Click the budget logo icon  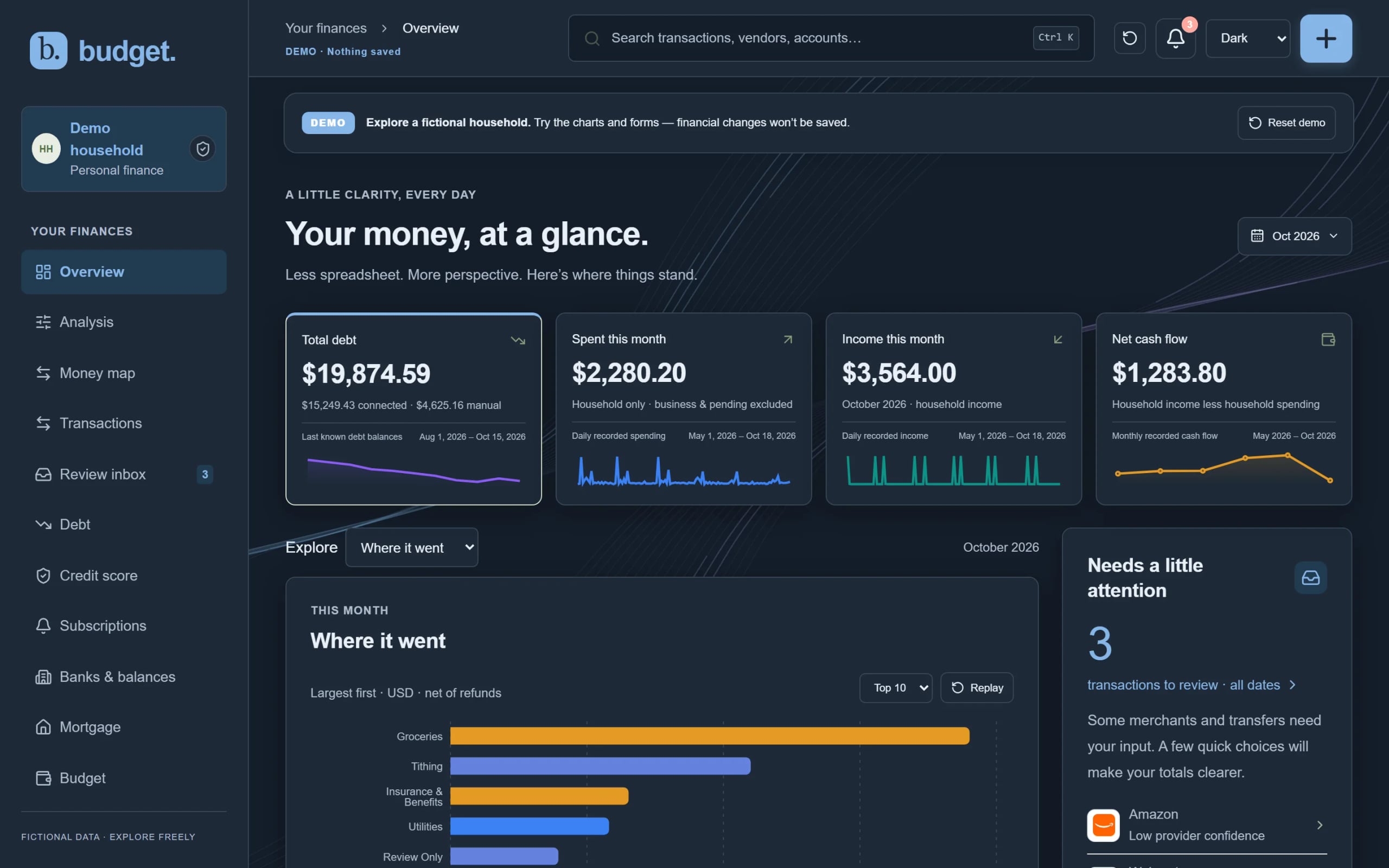48,50
